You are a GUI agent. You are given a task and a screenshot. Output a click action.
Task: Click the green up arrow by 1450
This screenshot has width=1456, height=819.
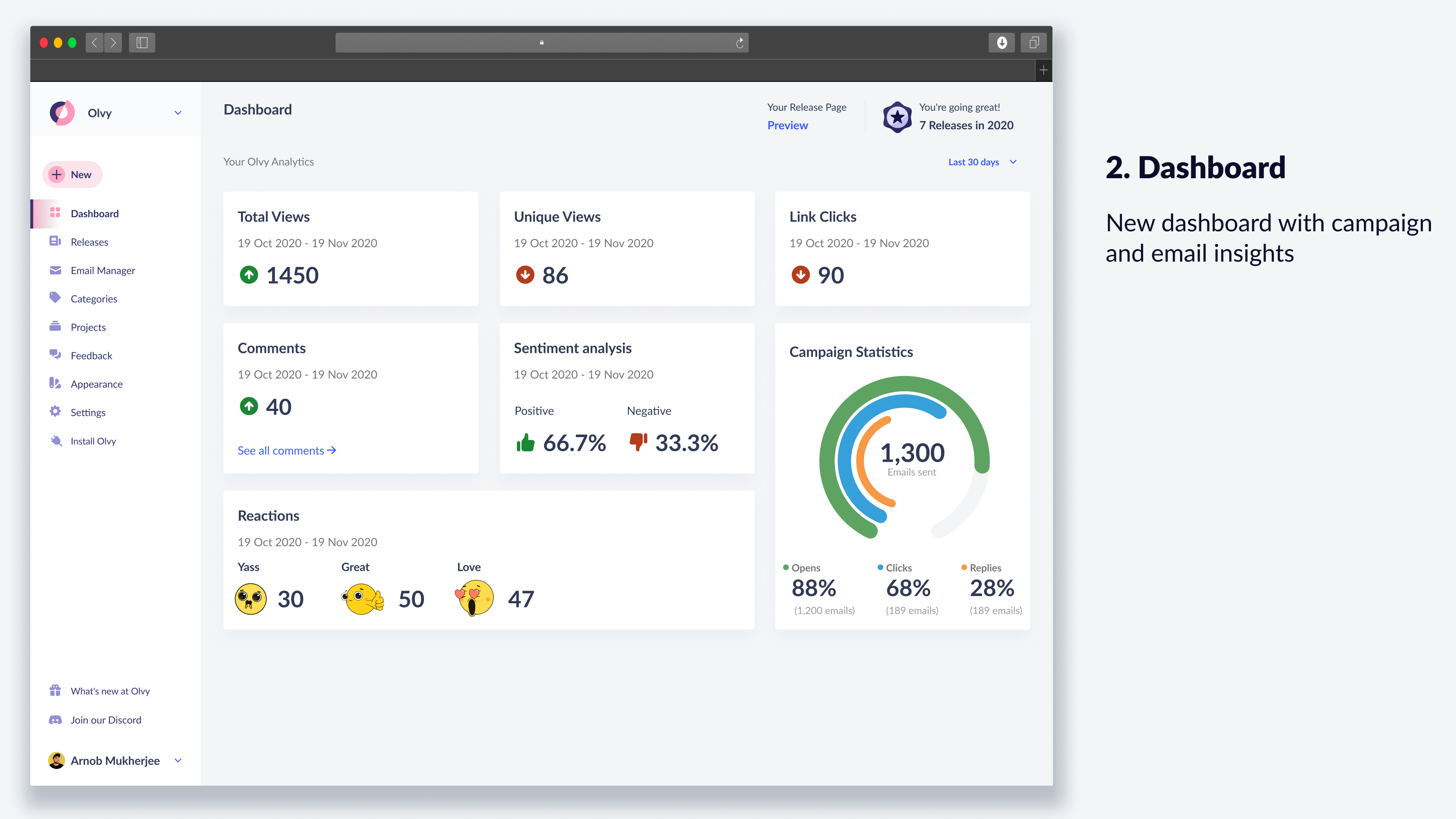(249, 275)
